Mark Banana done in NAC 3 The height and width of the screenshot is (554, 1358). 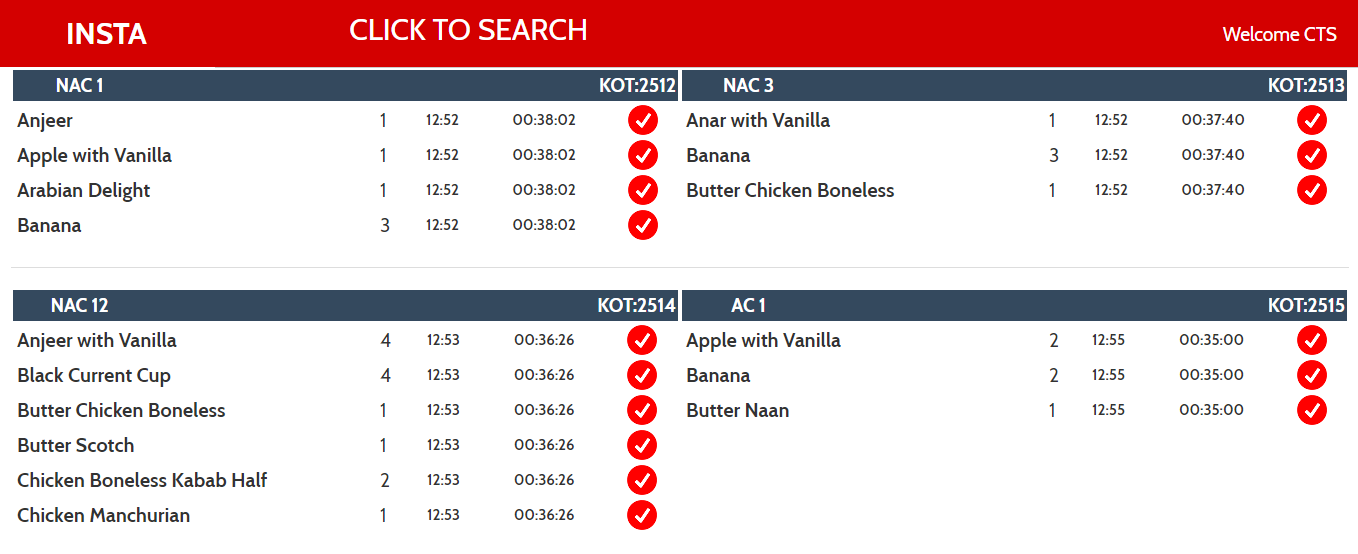1312,155
